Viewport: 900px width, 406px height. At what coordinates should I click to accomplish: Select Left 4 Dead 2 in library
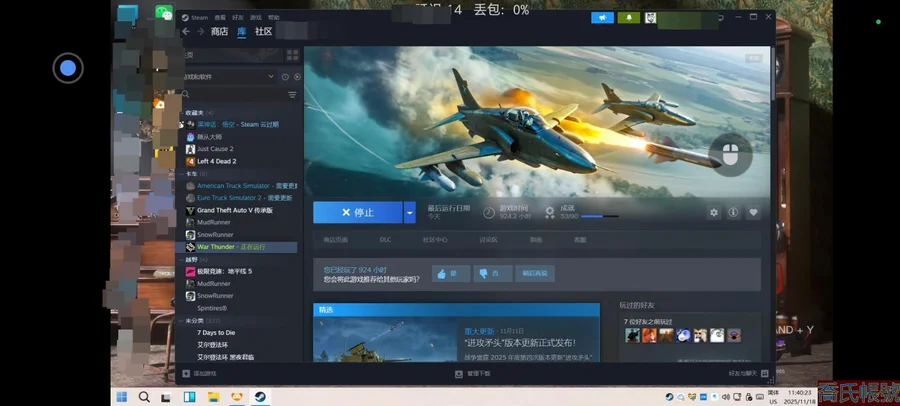(216, 161)
